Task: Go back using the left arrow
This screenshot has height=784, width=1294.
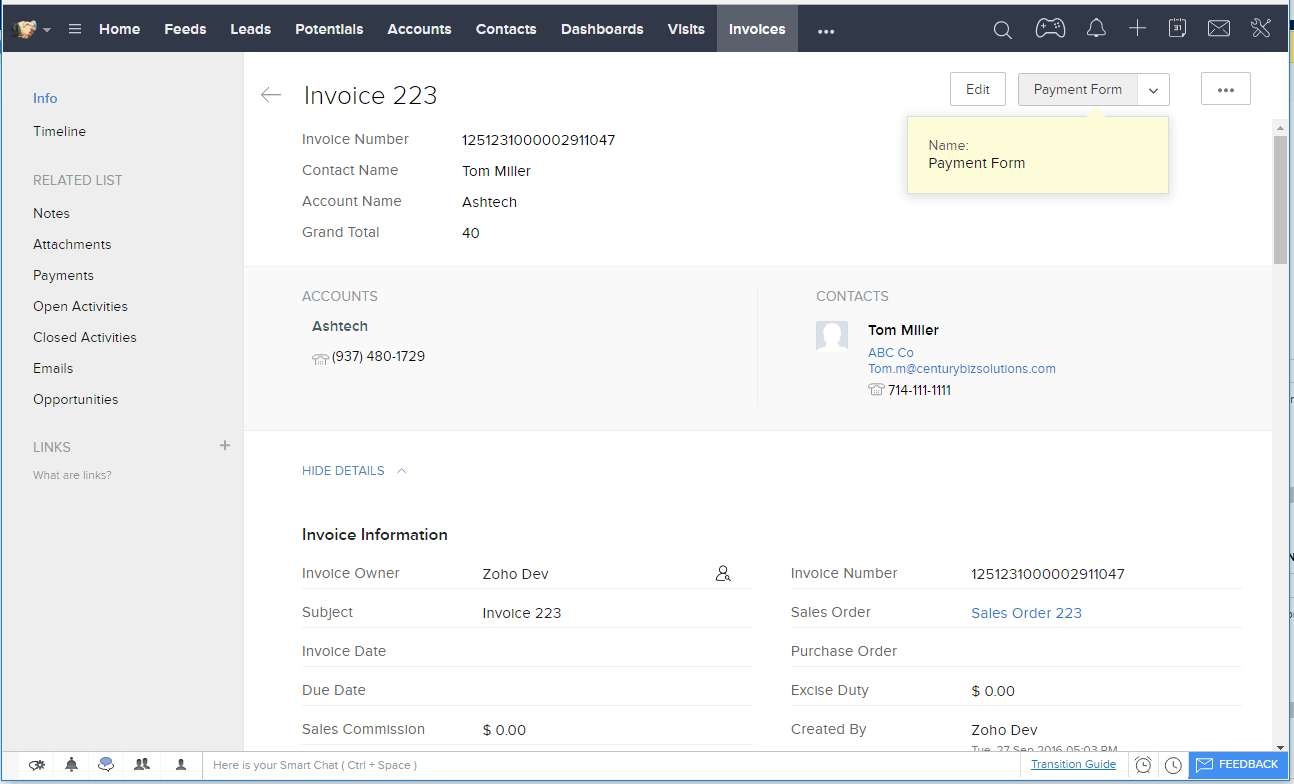Action: (x=271, y=95)
